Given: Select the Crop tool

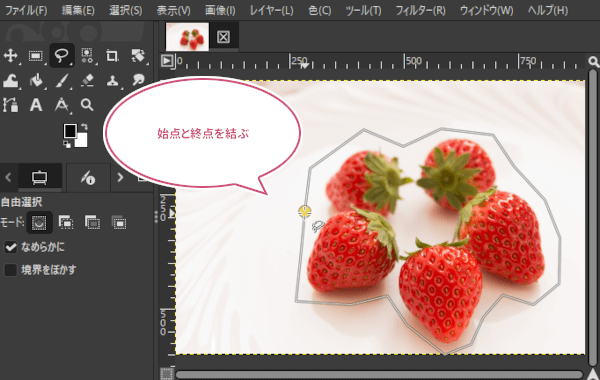Looking at the screenshot, I should pos(112,56).
